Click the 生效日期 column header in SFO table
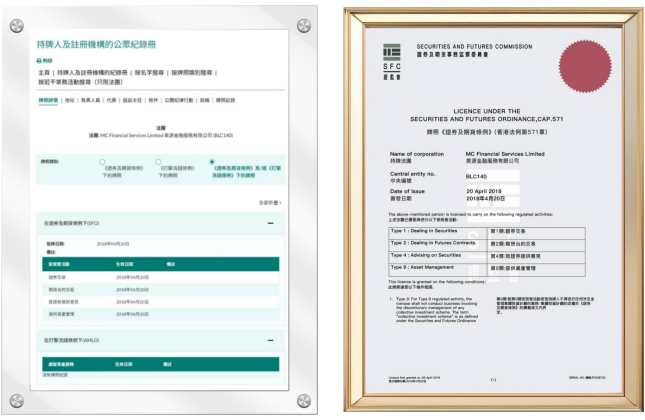Image resolution: width=645 pixels, height=420 pixels. click(124, 265)
